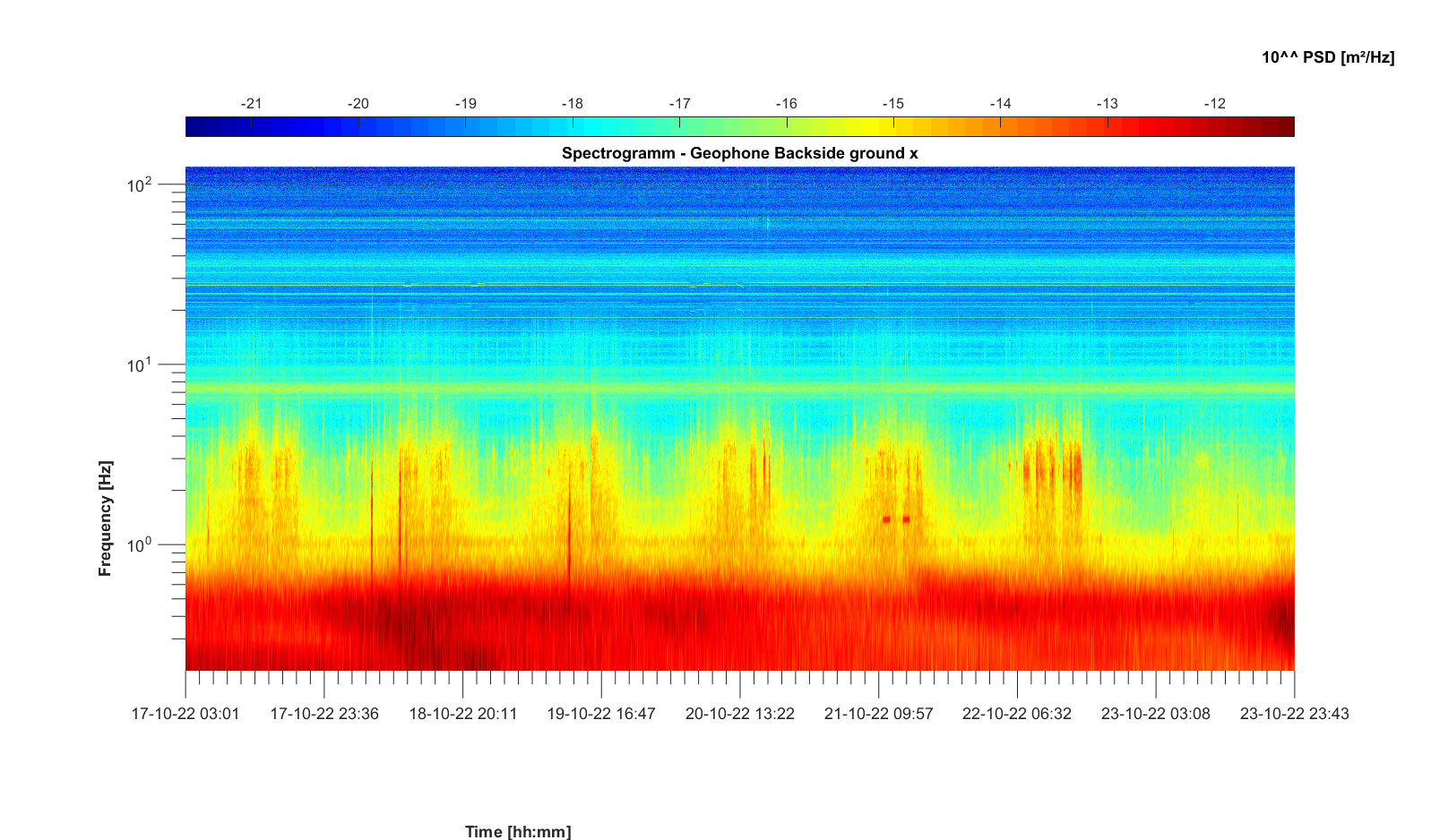The image size is (1431, 840).
Task: Click the colorbar tick label '-14'
Action: 1000,104
